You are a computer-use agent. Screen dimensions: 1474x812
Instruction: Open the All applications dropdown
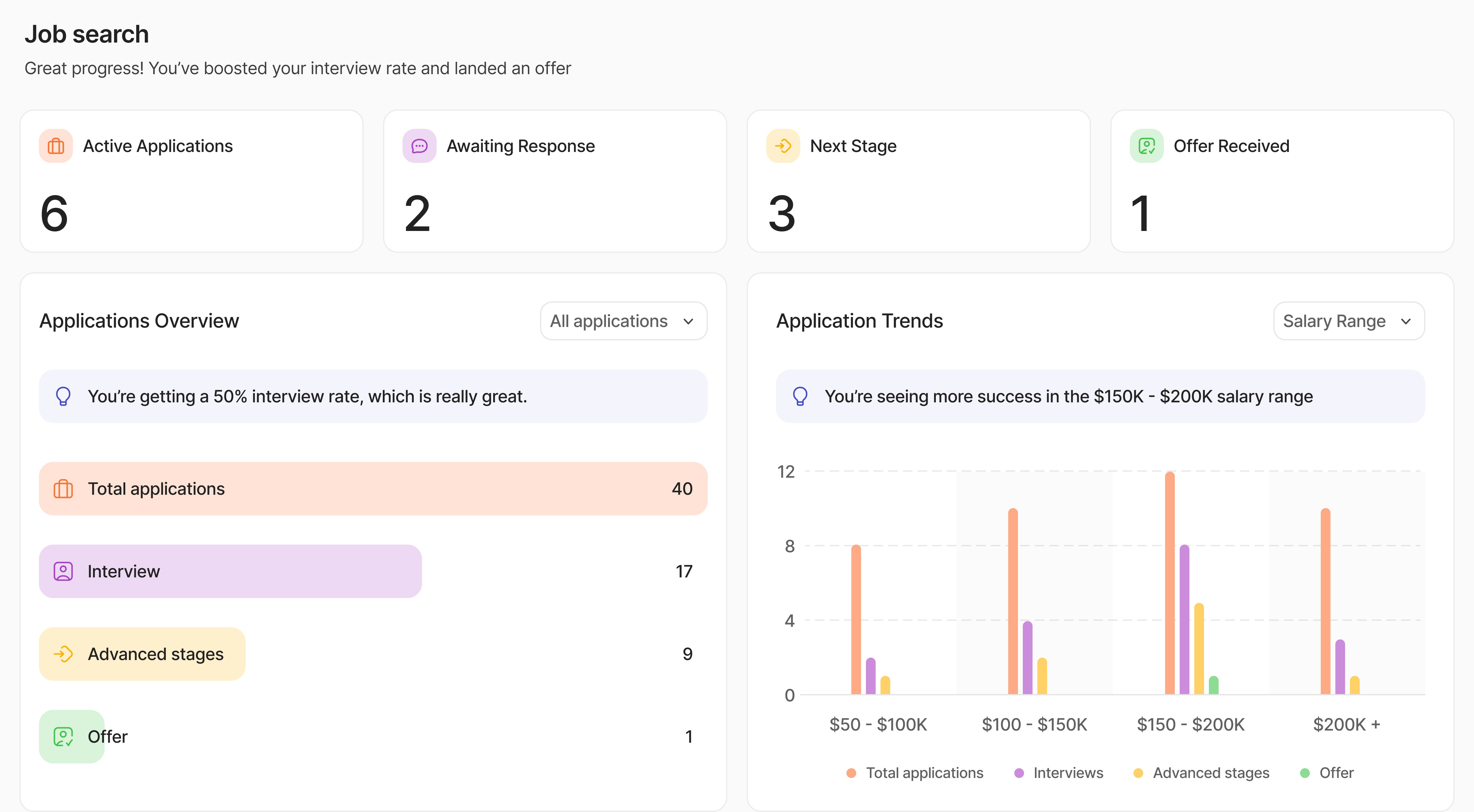pyautogui.click(x=623, y=321)
